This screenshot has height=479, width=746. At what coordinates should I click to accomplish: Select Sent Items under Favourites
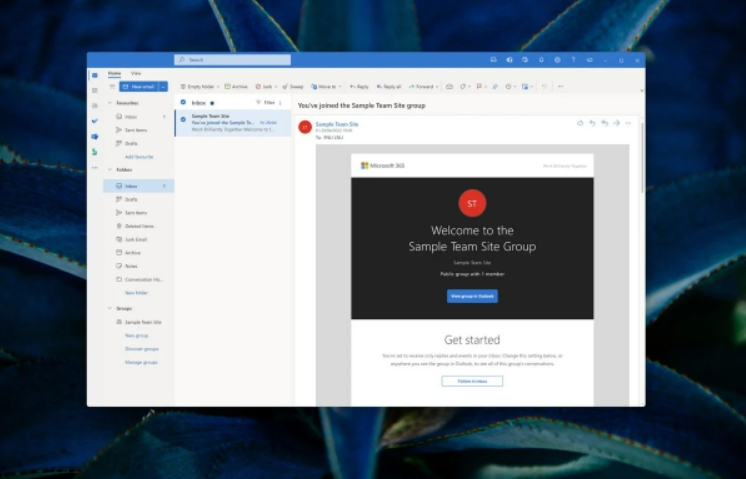click(139, 130)
